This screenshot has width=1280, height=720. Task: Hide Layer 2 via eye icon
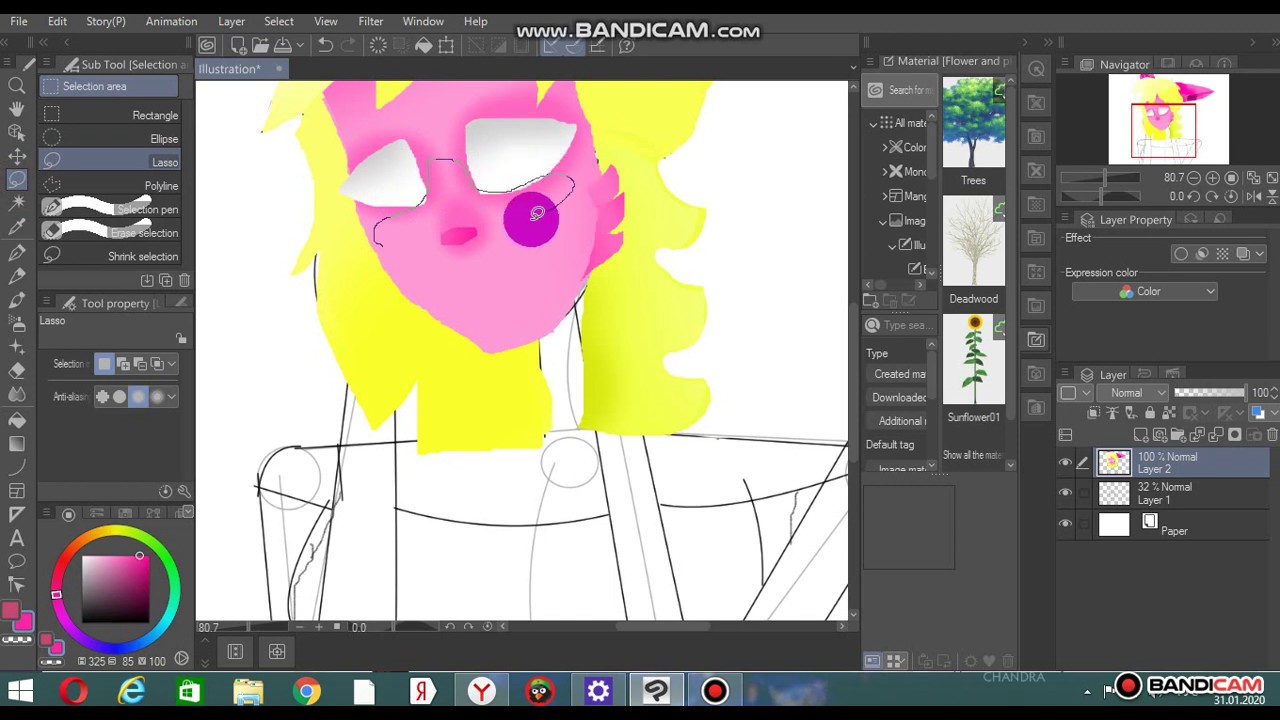click(1065, 463)
